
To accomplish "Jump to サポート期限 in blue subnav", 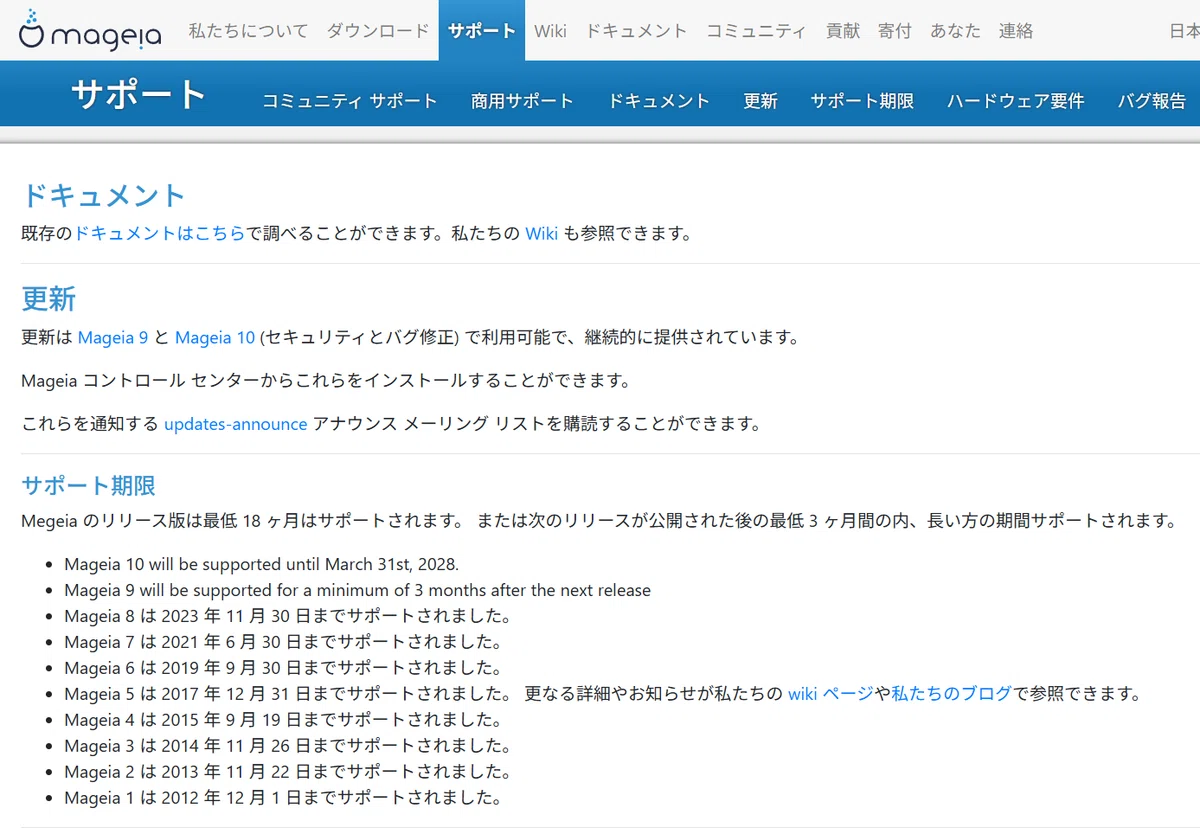I will 862,101.
